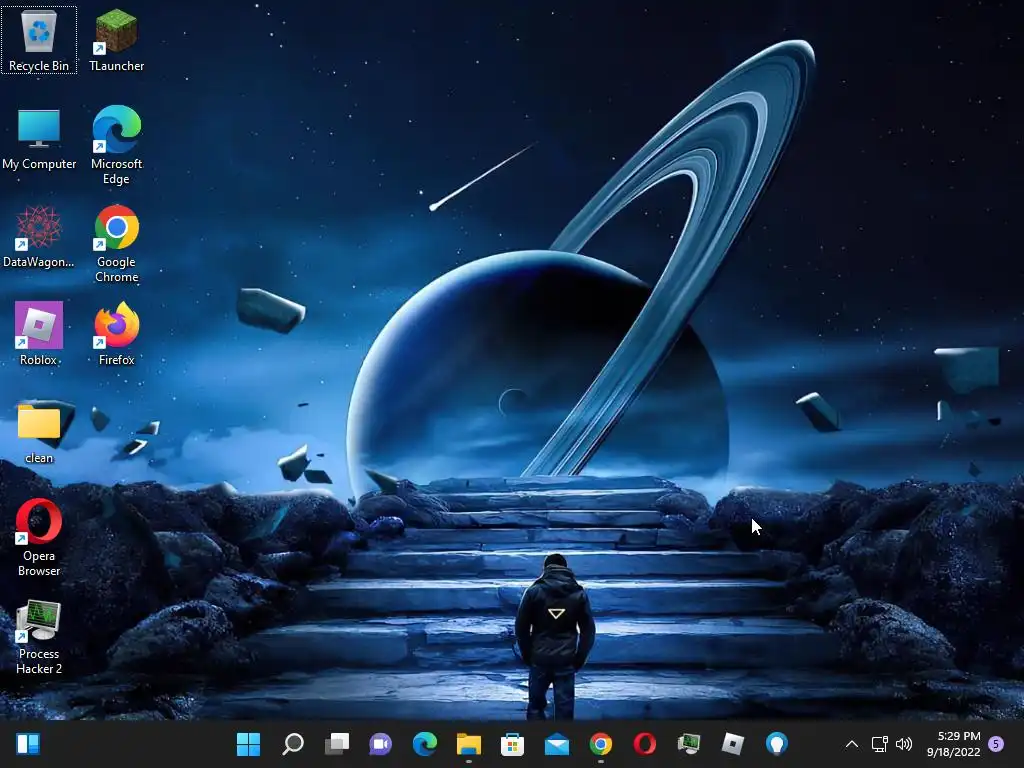Open Roblox from the taskbar
The width and height of the screenshot is (1024, 768).
click(733, 743)
